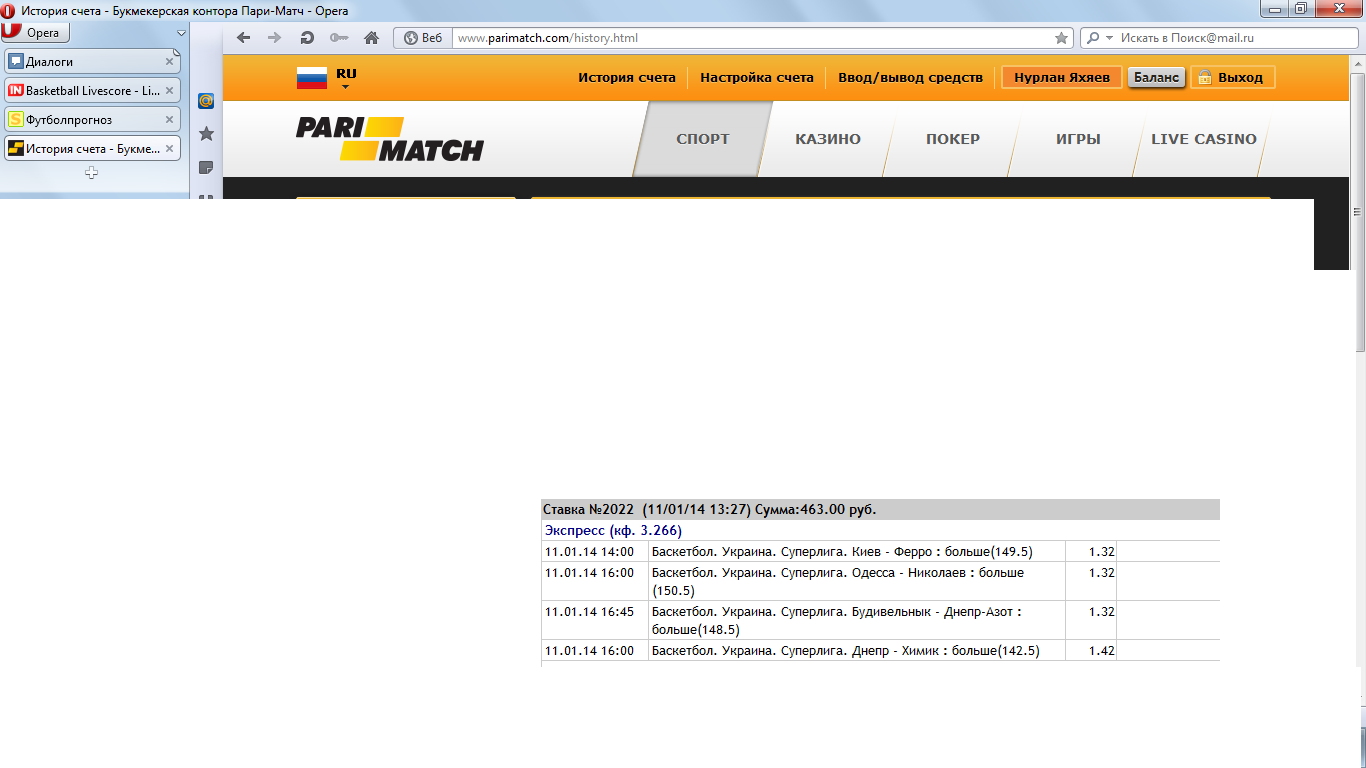Open the bookmarks star panel in the sidebar

(x=206, y=134)
